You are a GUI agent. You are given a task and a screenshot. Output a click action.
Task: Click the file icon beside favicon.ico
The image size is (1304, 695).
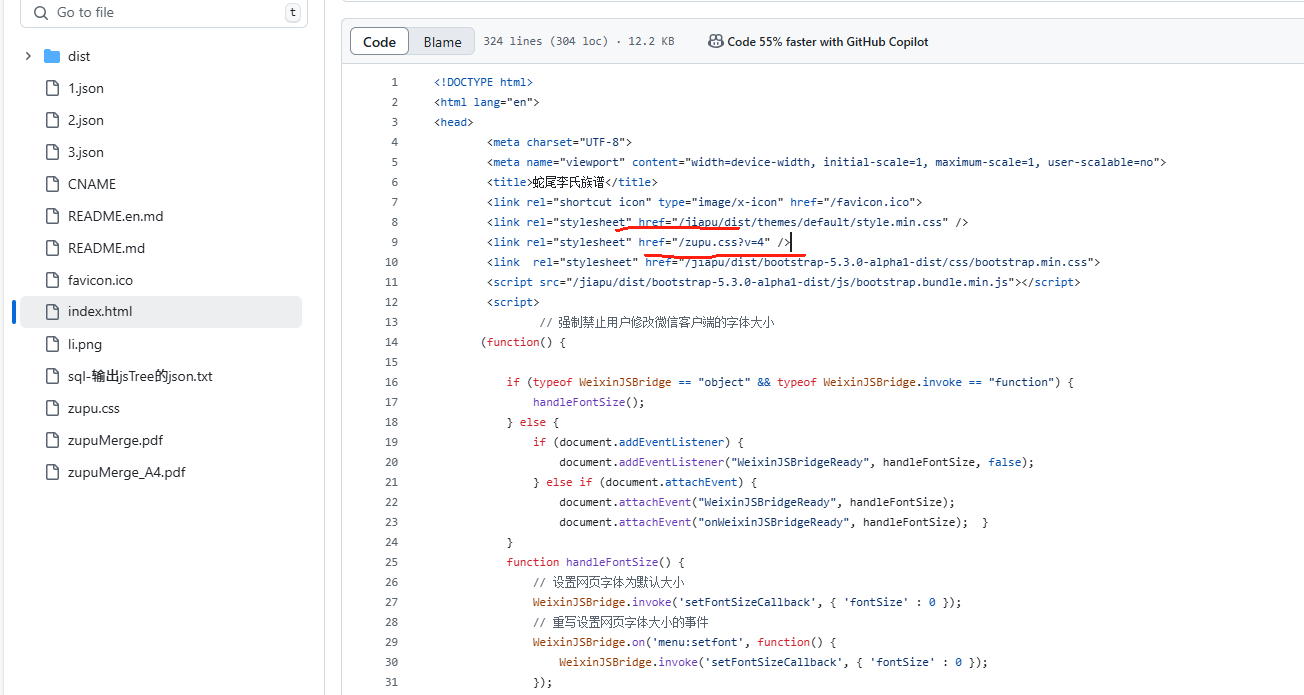(52, 280)
